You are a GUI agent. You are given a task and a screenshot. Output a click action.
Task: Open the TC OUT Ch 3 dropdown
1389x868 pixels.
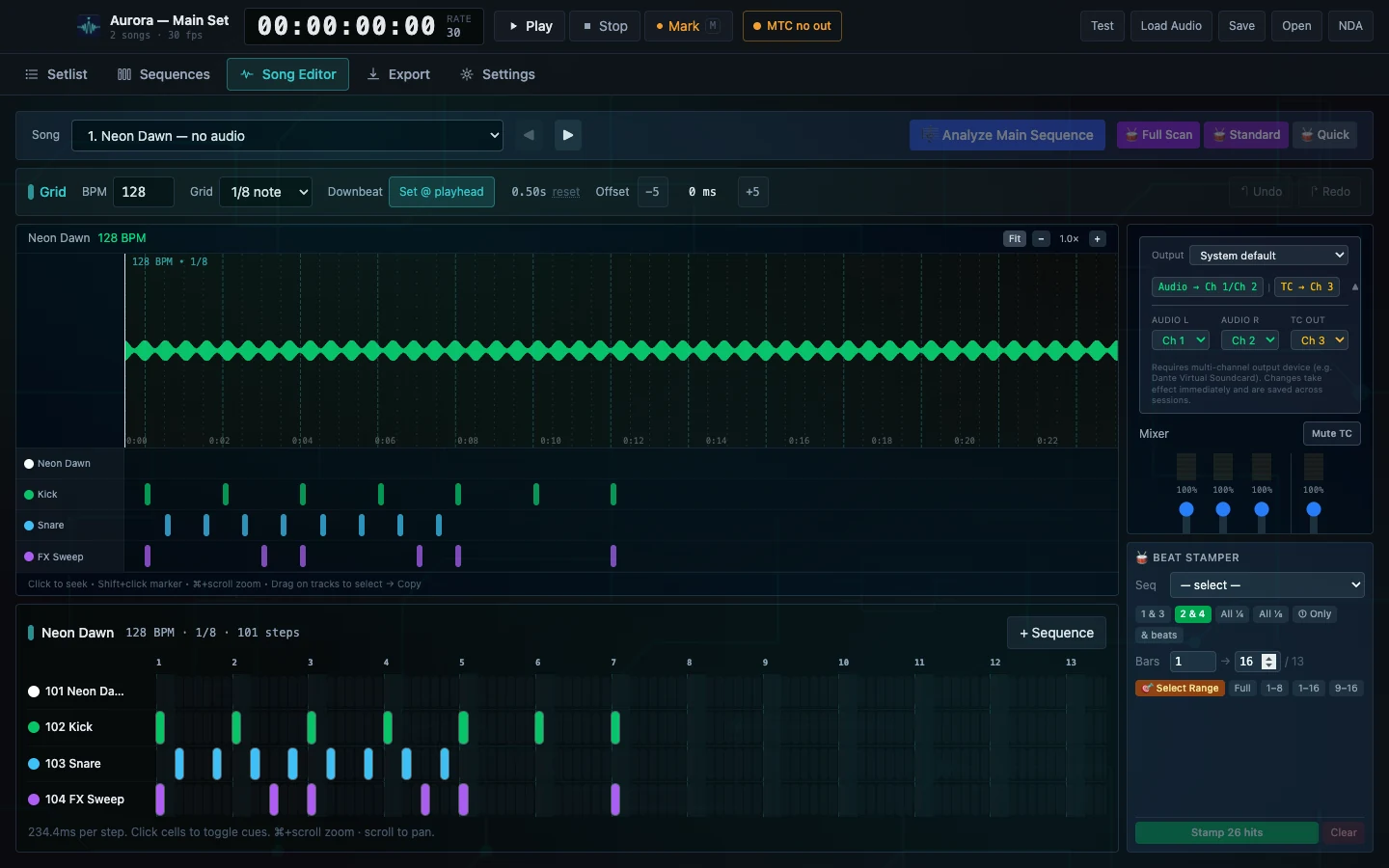[1320, 340]
